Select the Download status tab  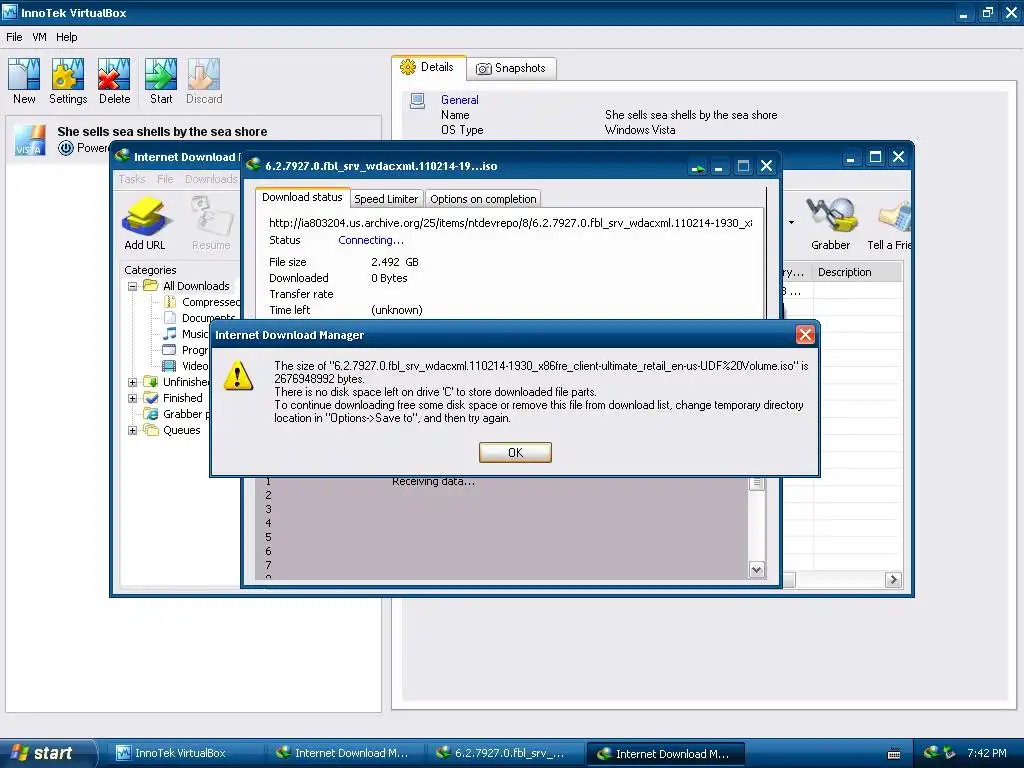pyautogui.click(x=302, y=197)
